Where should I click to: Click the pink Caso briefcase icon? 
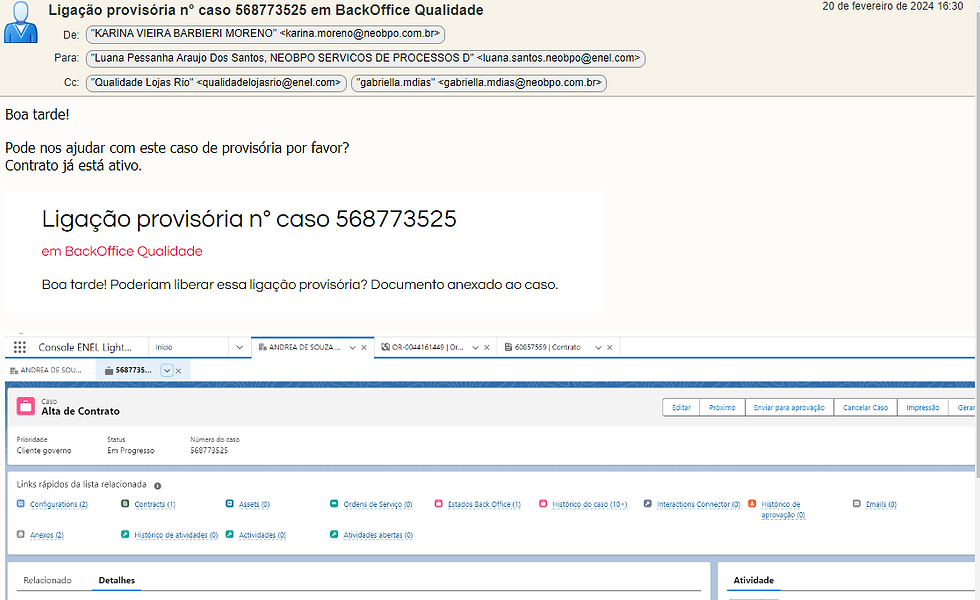26,406
